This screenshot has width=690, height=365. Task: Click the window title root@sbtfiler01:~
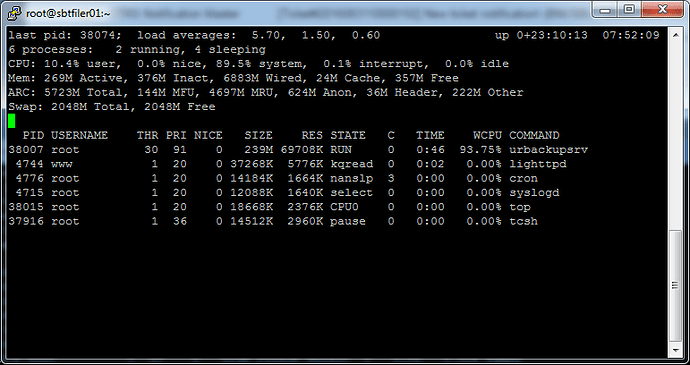point(68,14)
